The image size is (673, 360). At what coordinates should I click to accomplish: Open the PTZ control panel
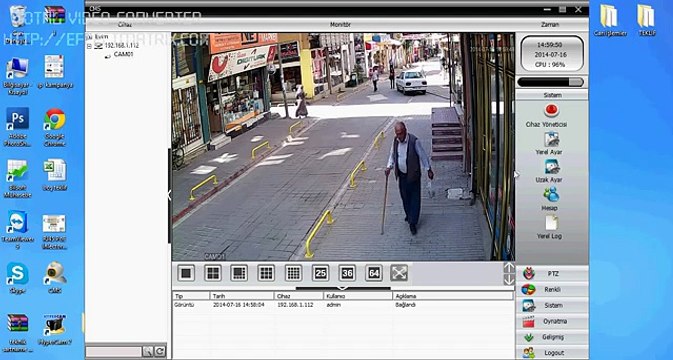tap(552, 274)
